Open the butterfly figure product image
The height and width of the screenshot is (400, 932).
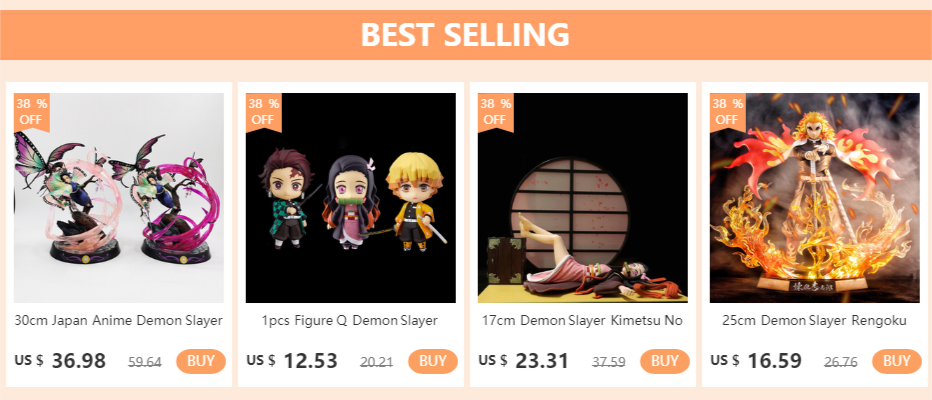tap(119, 198)
